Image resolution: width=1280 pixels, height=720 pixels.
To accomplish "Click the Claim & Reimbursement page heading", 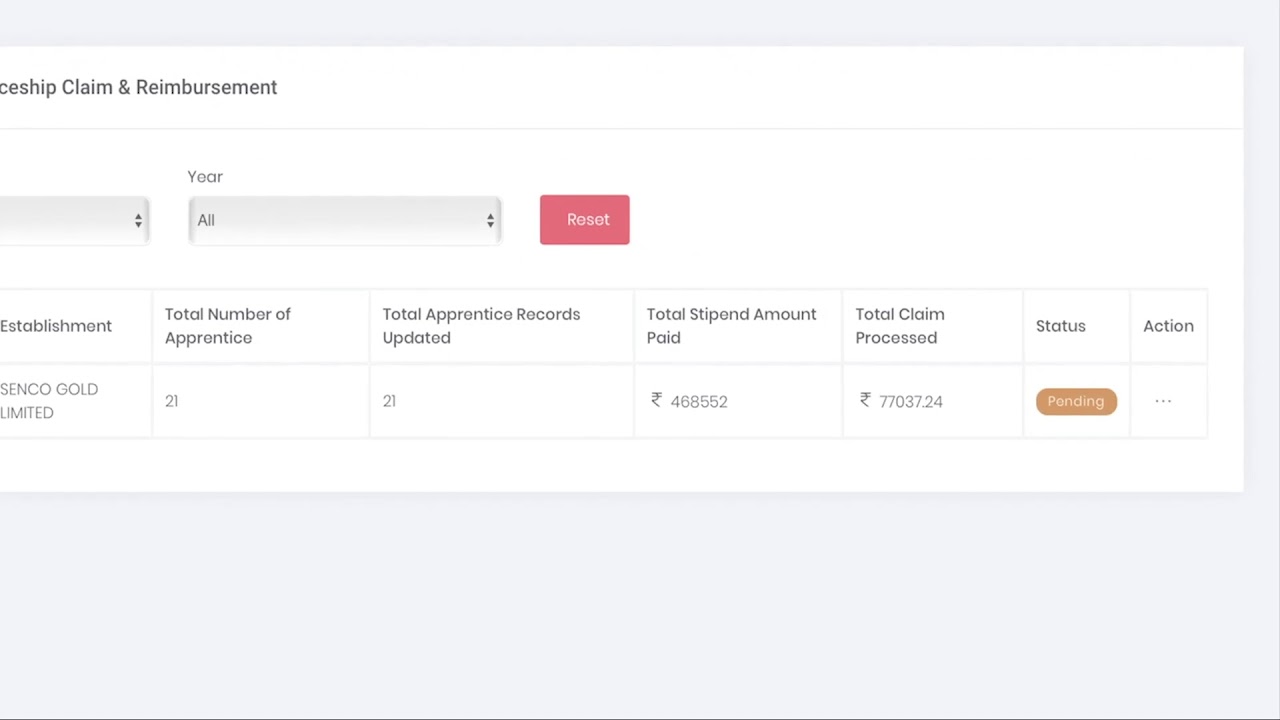I will [138, 87].
